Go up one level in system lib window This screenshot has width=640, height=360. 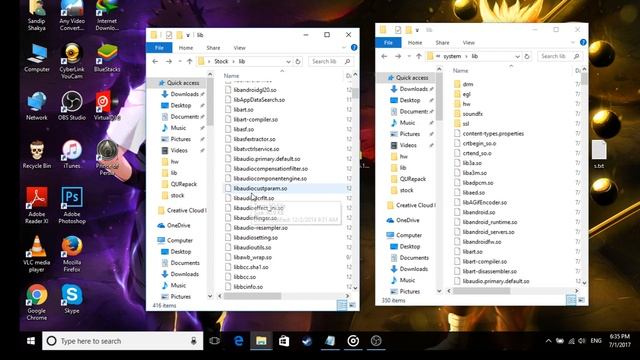(x=418, y=56)
